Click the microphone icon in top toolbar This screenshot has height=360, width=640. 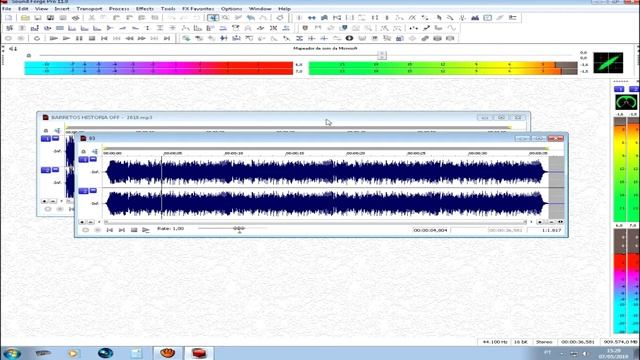coord(462,18)
